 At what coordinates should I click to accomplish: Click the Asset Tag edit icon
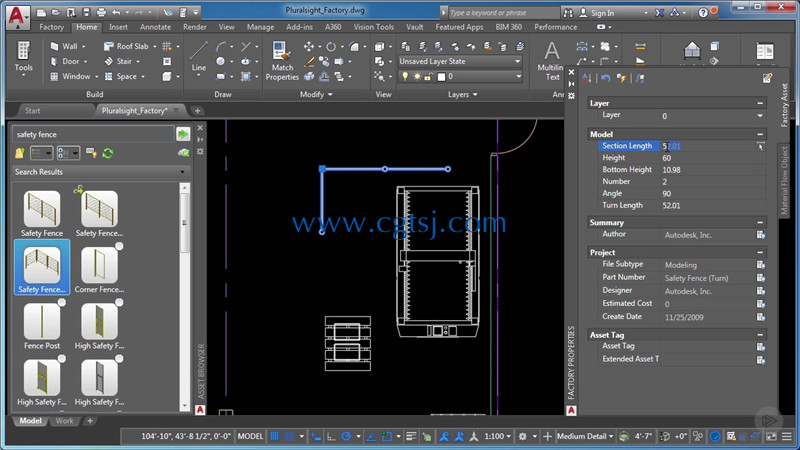[760, 347]
